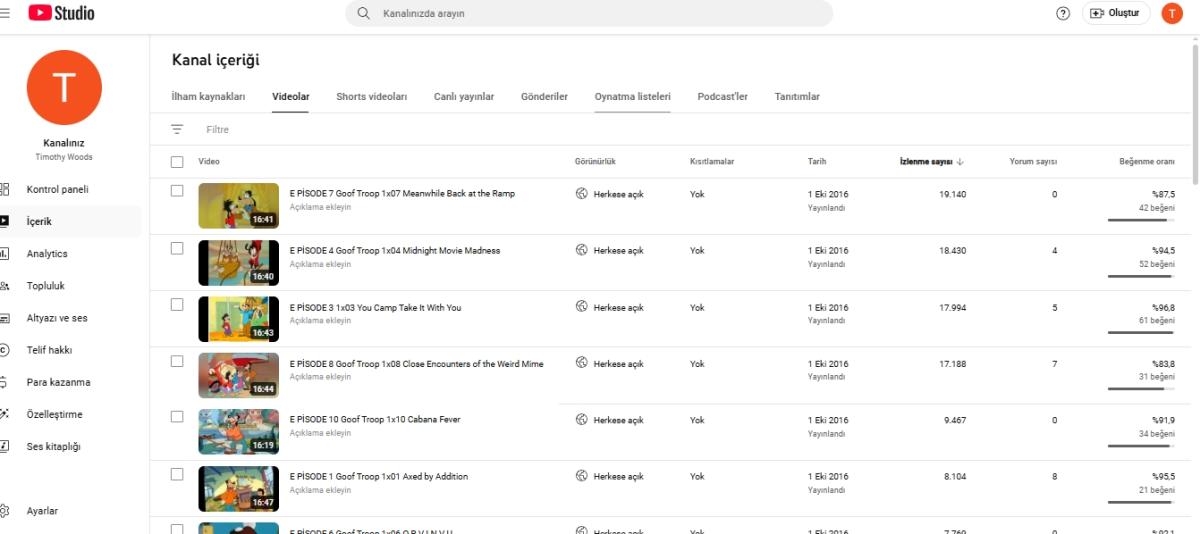Open the Herkese açık visibility dropdown for EPISODE 3

(618, 307)
